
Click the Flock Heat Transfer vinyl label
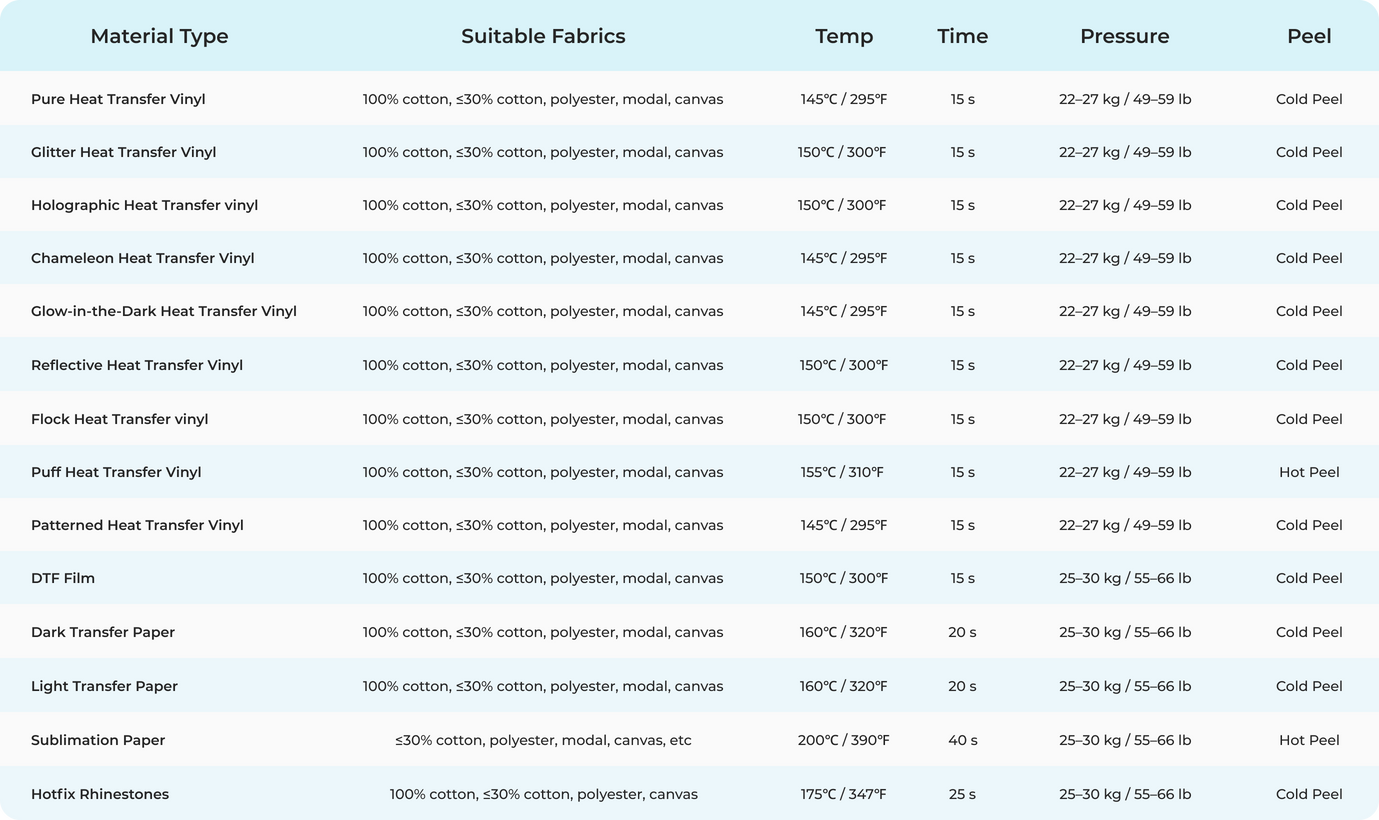point(119,418)
